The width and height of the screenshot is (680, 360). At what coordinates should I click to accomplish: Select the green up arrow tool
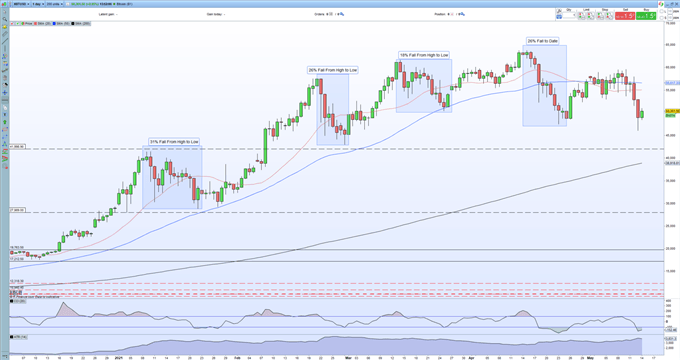tap(5, 122)
